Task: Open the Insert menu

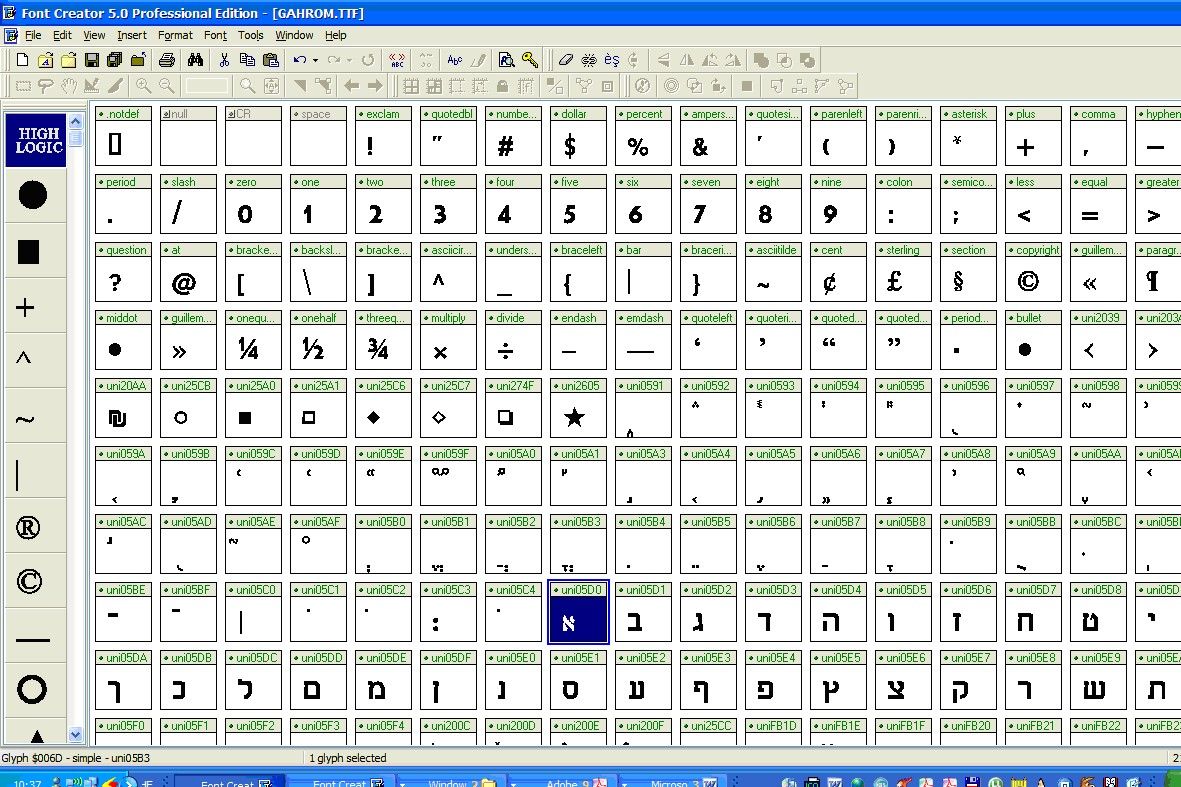Action: coord(132,35)
